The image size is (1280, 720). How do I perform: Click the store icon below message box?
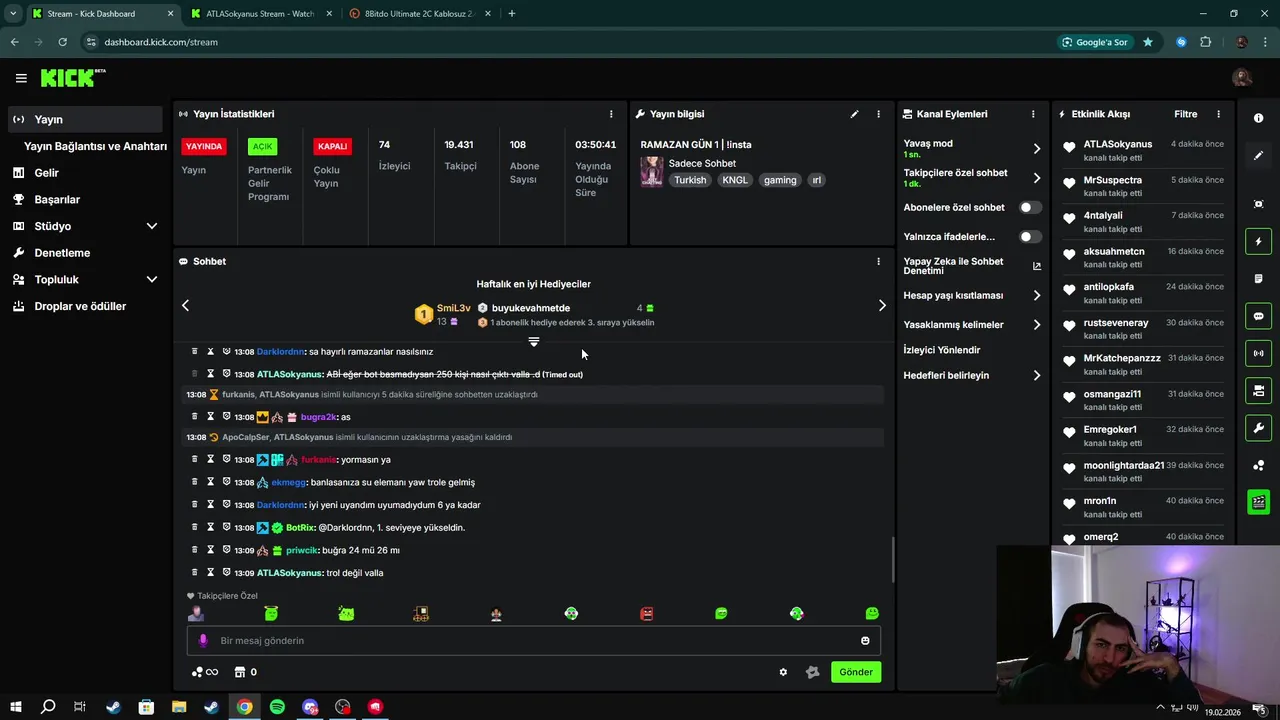(240, 672)
